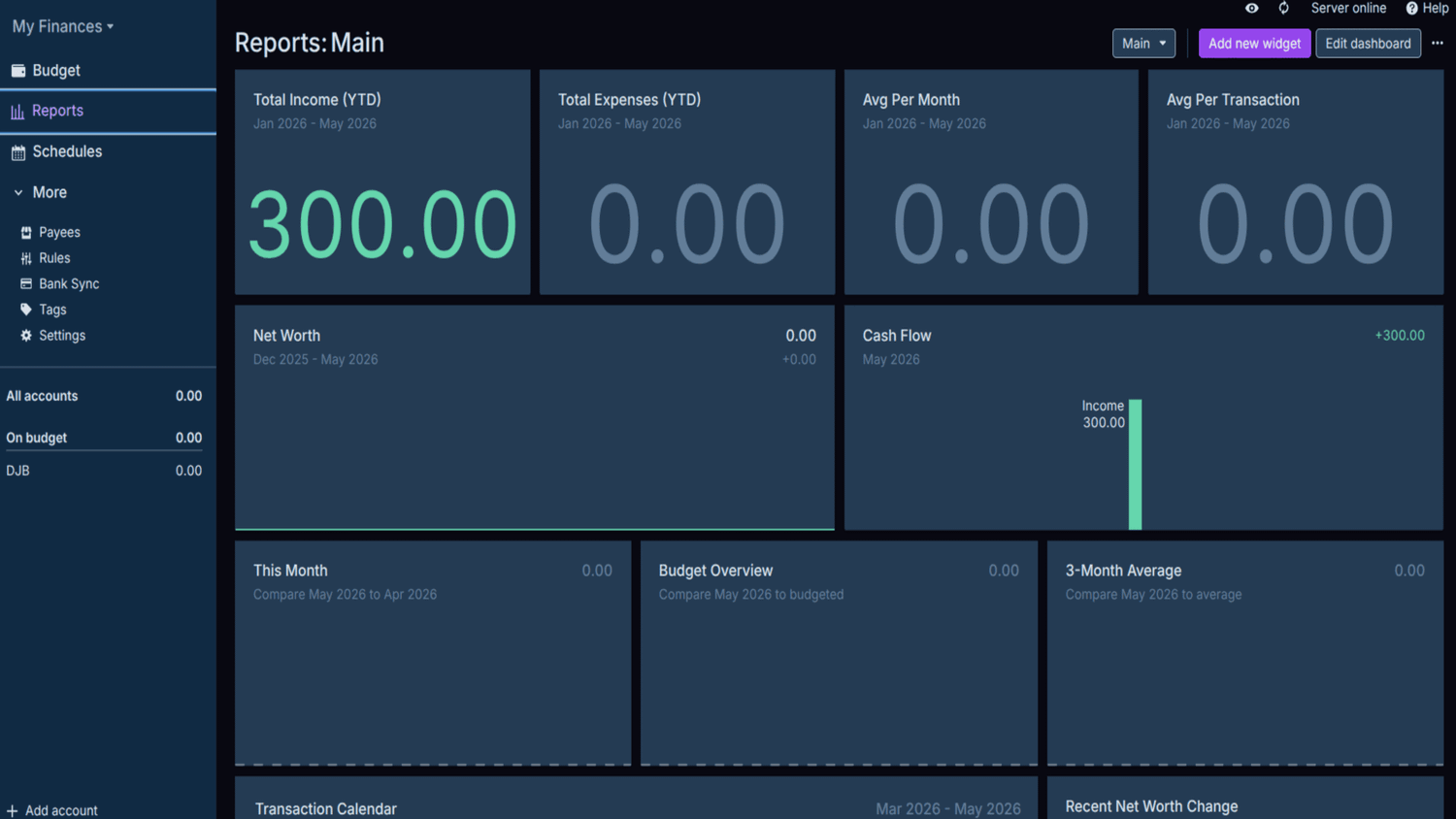Toggle privacy mode with the eye icon
This screenshot has width=1456, height=819.
(1252, 9)
